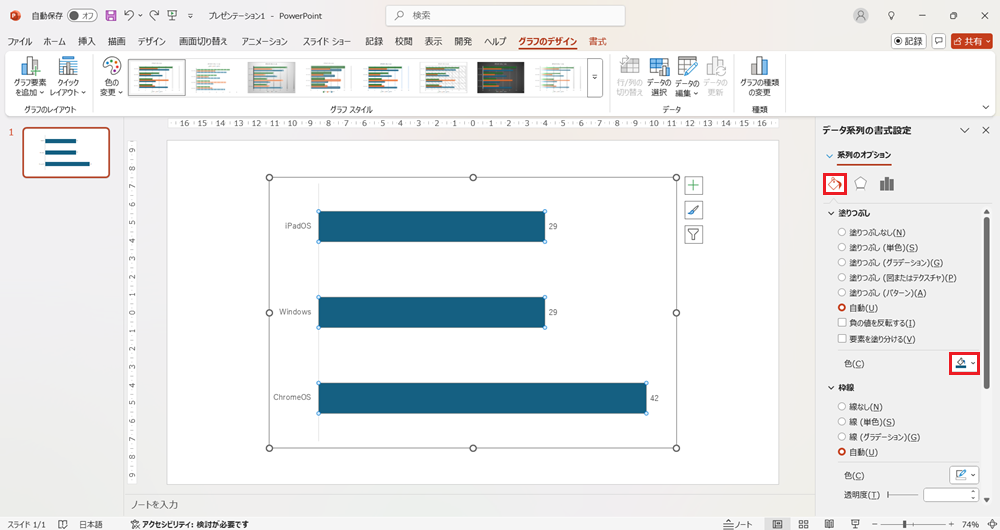Viewport: 1000px width, 530px height.
Task: Open border color dropdown
Action: pyautogui.click(x=964, y=475)
